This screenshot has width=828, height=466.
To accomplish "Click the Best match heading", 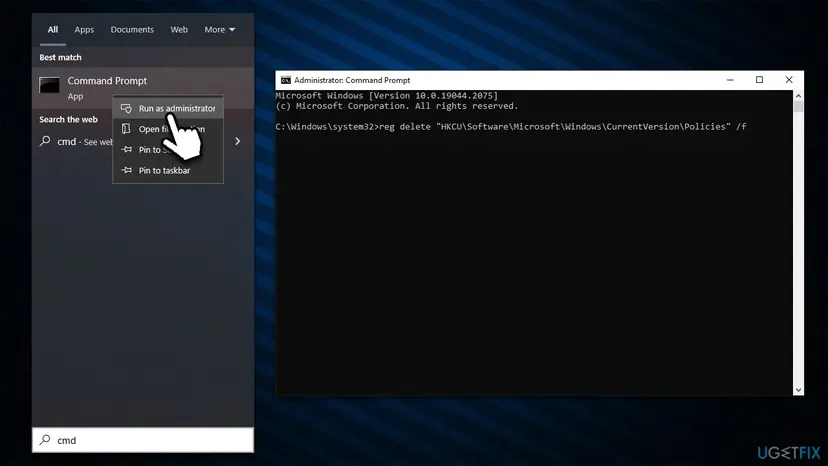I will (60, 57).
